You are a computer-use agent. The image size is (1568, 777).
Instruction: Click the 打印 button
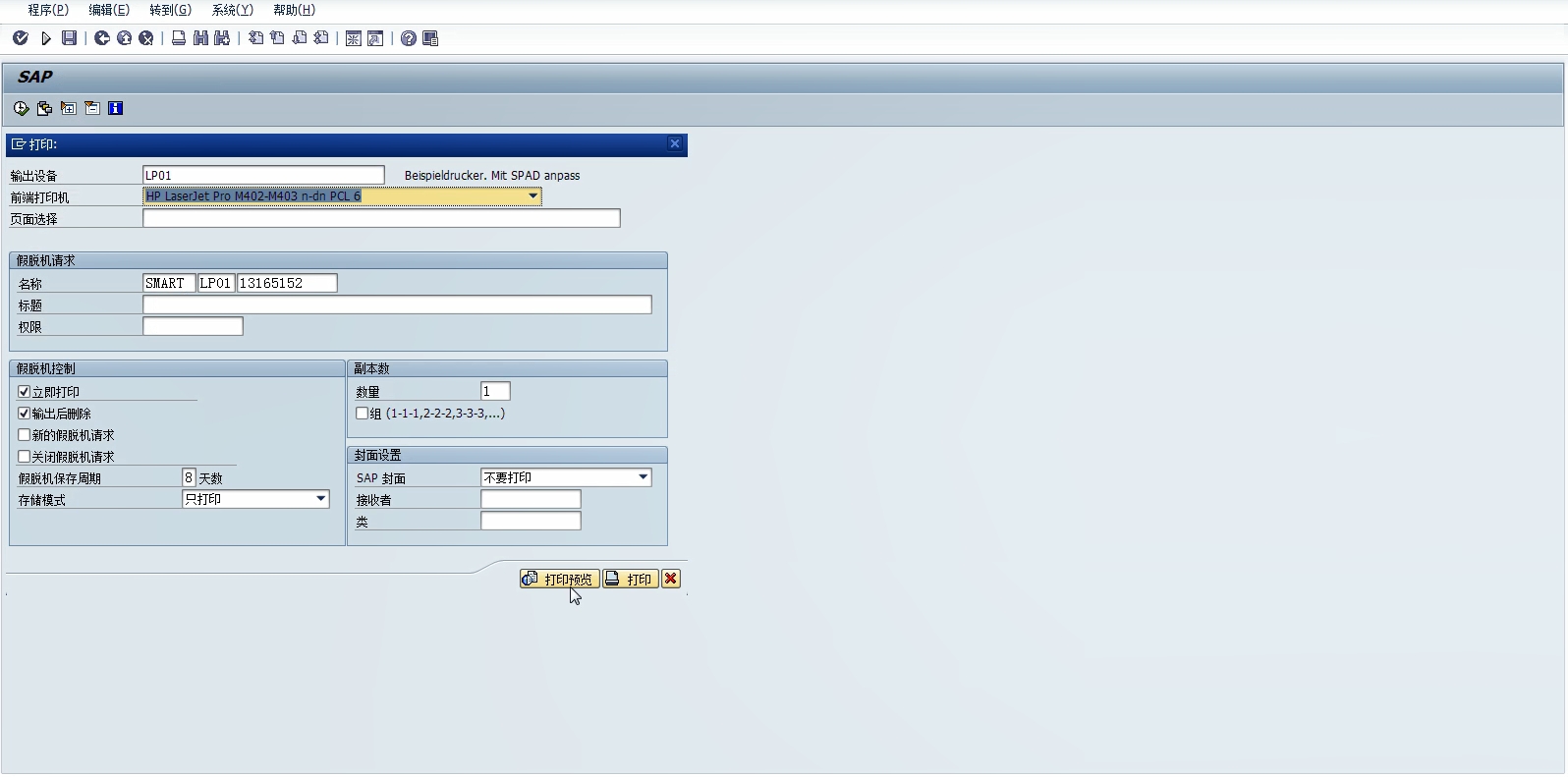click(x=630, y=579)
